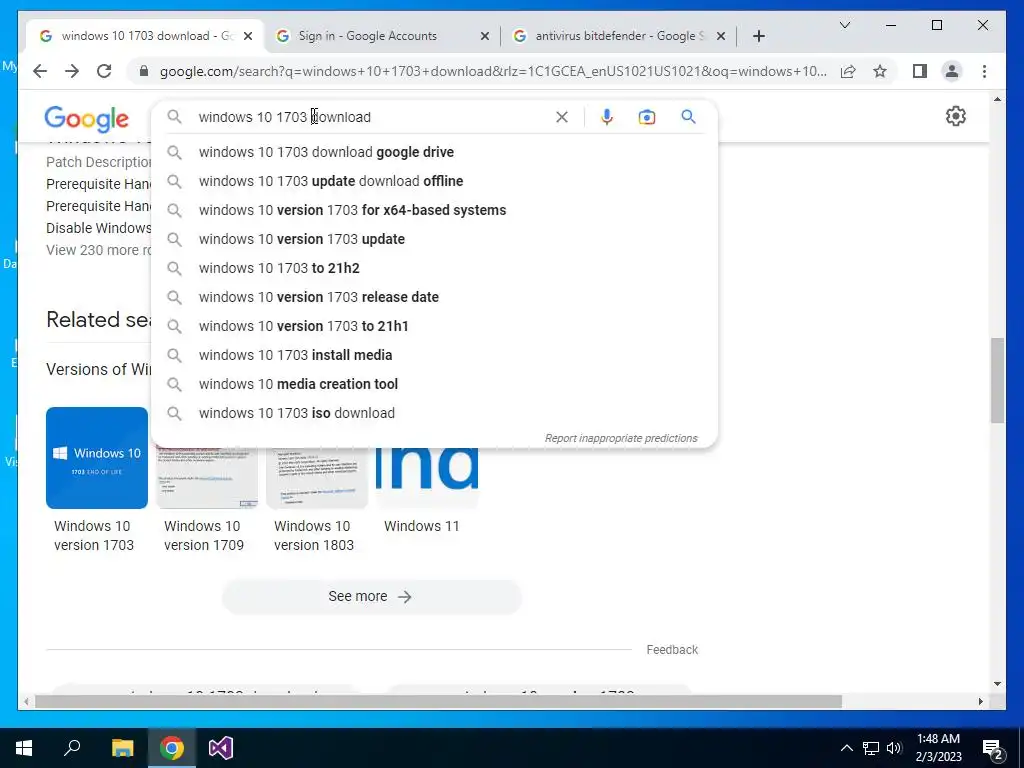Open the 'Windows 10 version 1803' card
This screenshot has width=1024, height=768.
click(x=317, y=500)
